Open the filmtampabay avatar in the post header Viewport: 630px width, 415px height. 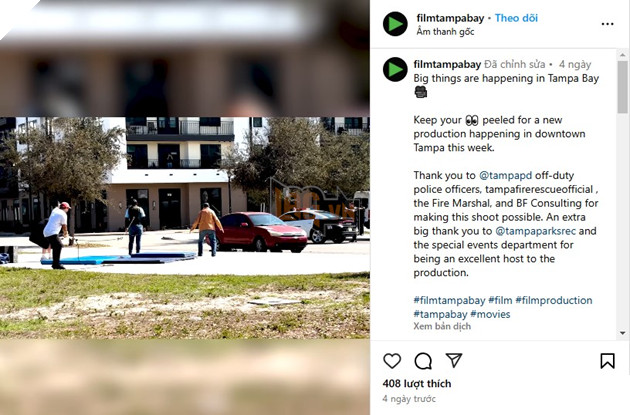click(395, 24)
